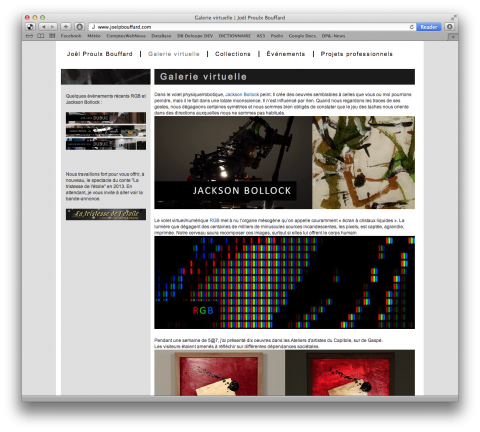
Task: Open the Reading List glasses icon
Action: 30,36
